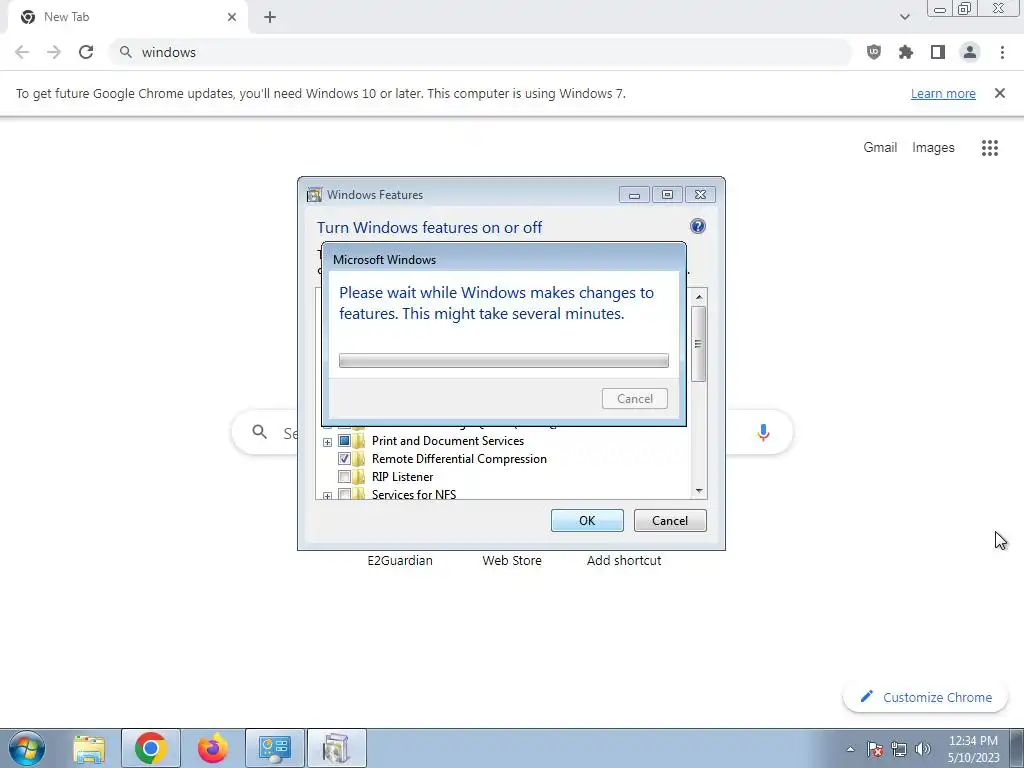This screenshot has width=1024, height=768.
Task: Click the address bar containing windows
Action: coord(481,52)
